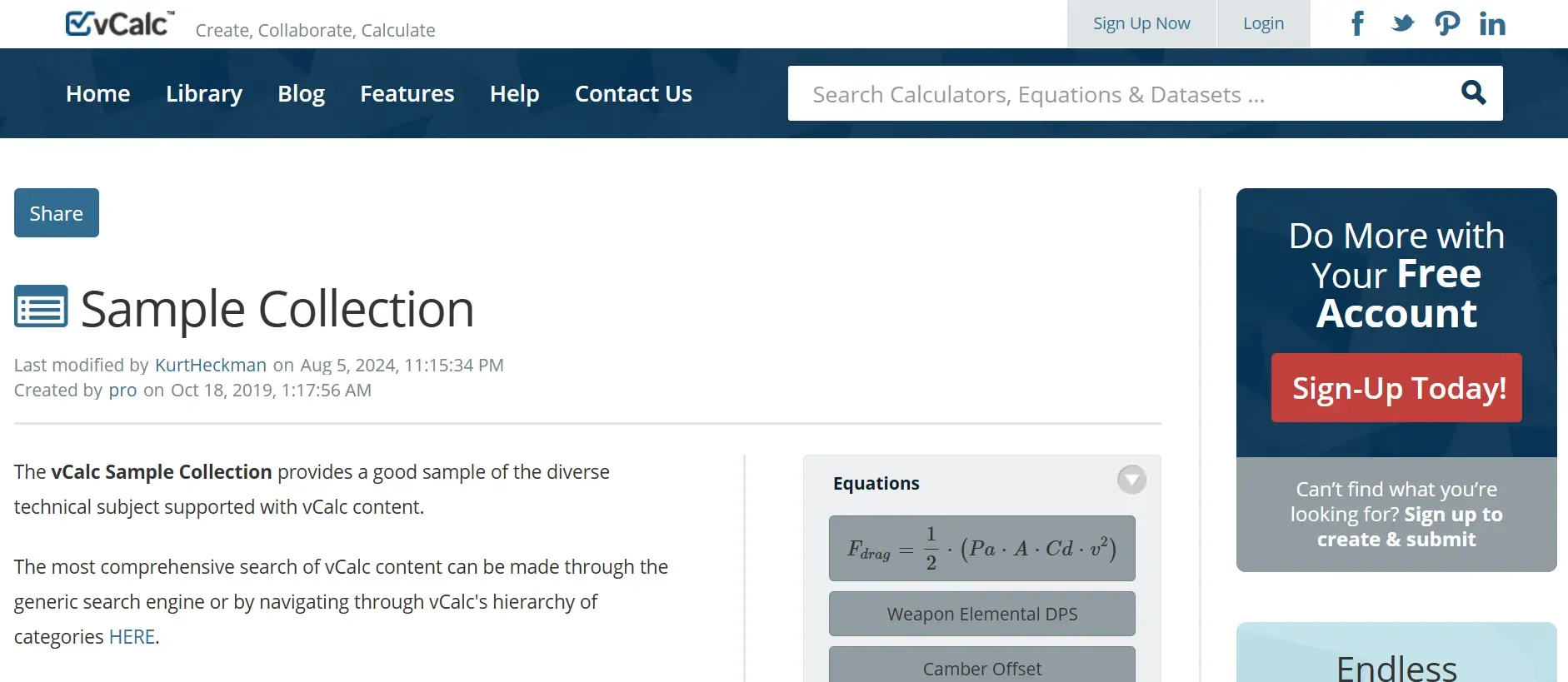Open the Weapon Elemental DPS equation

[982, 614]
